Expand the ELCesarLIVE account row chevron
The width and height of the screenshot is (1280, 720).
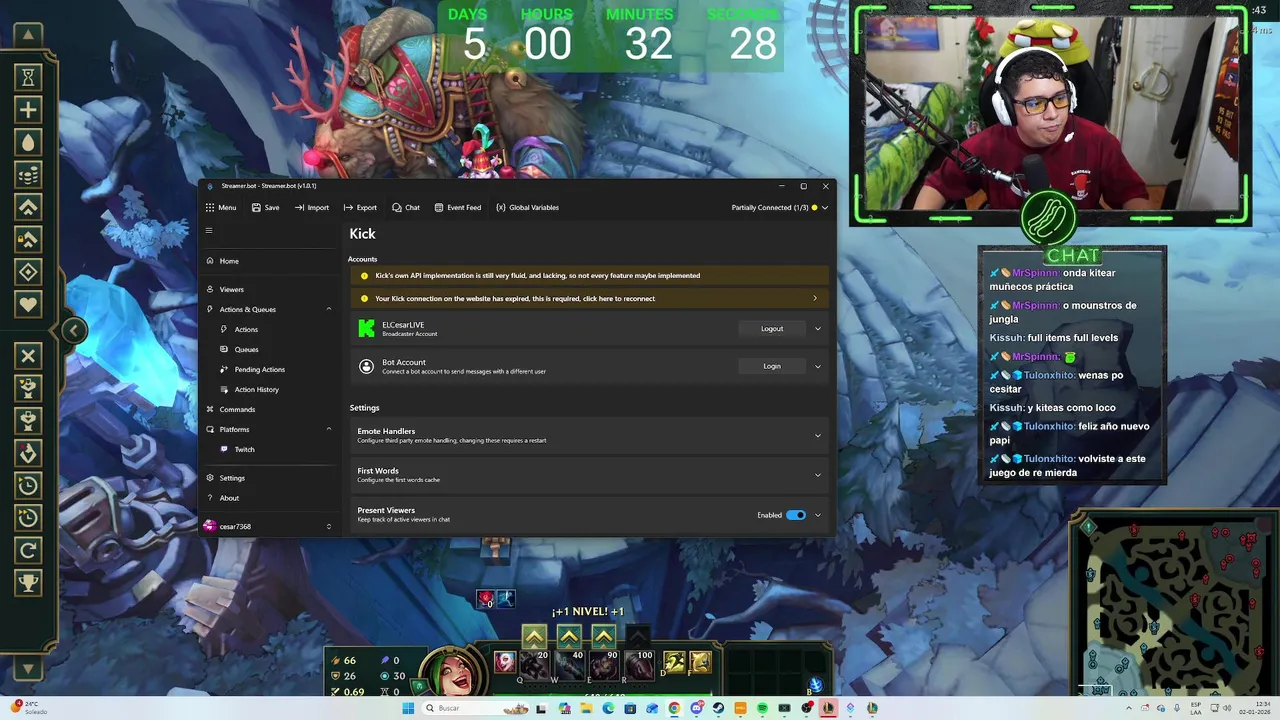point(817,328)
